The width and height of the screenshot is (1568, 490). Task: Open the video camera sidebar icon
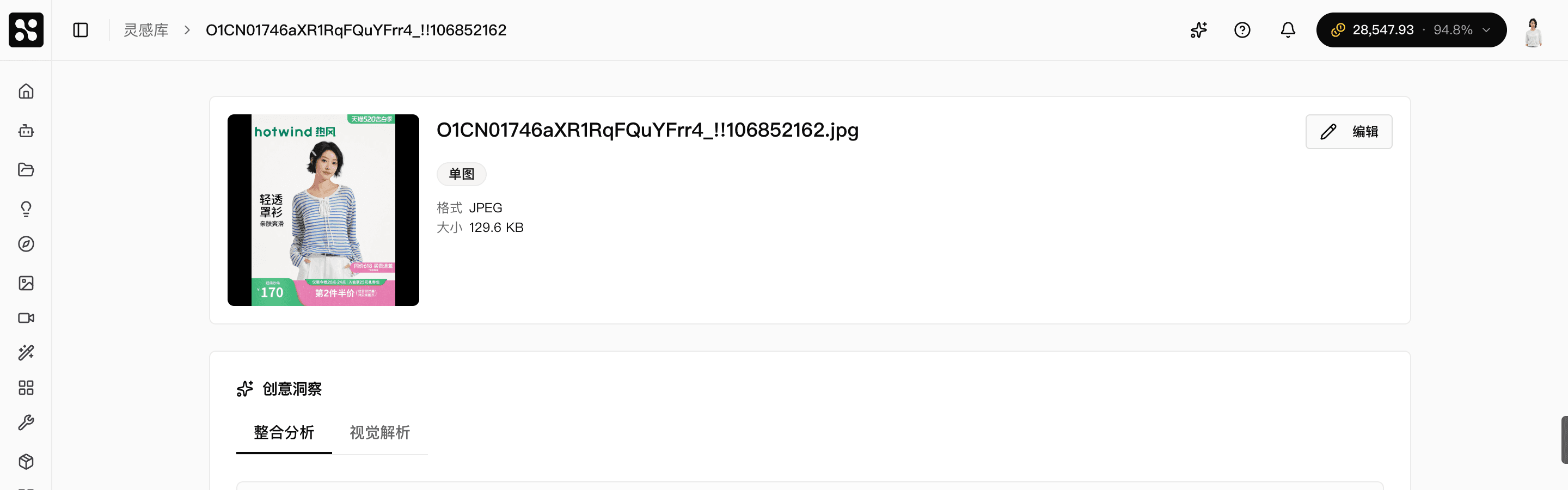[26, 318]
